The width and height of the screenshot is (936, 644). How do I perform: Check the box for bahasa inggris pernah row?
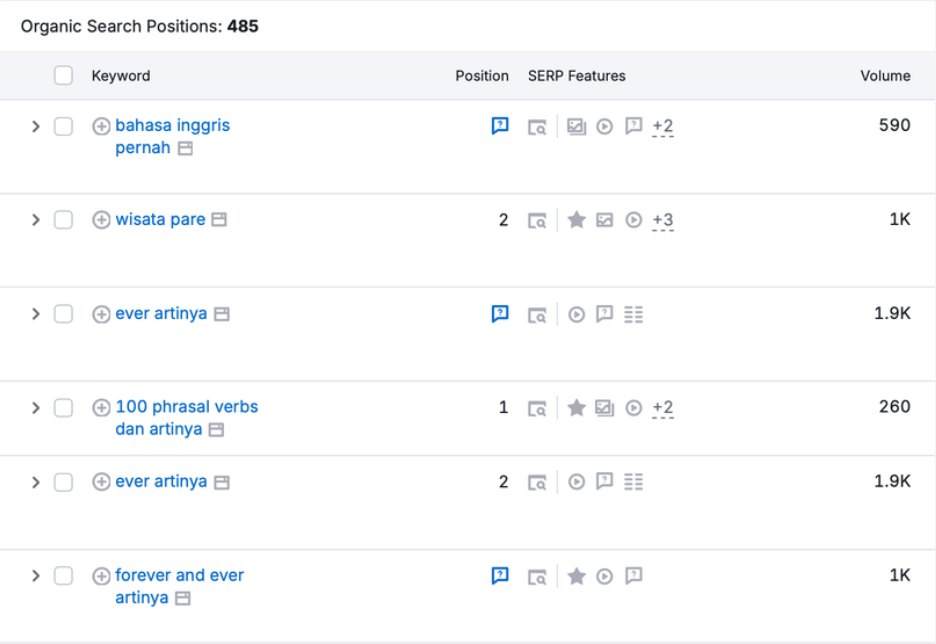click(63, 126)
